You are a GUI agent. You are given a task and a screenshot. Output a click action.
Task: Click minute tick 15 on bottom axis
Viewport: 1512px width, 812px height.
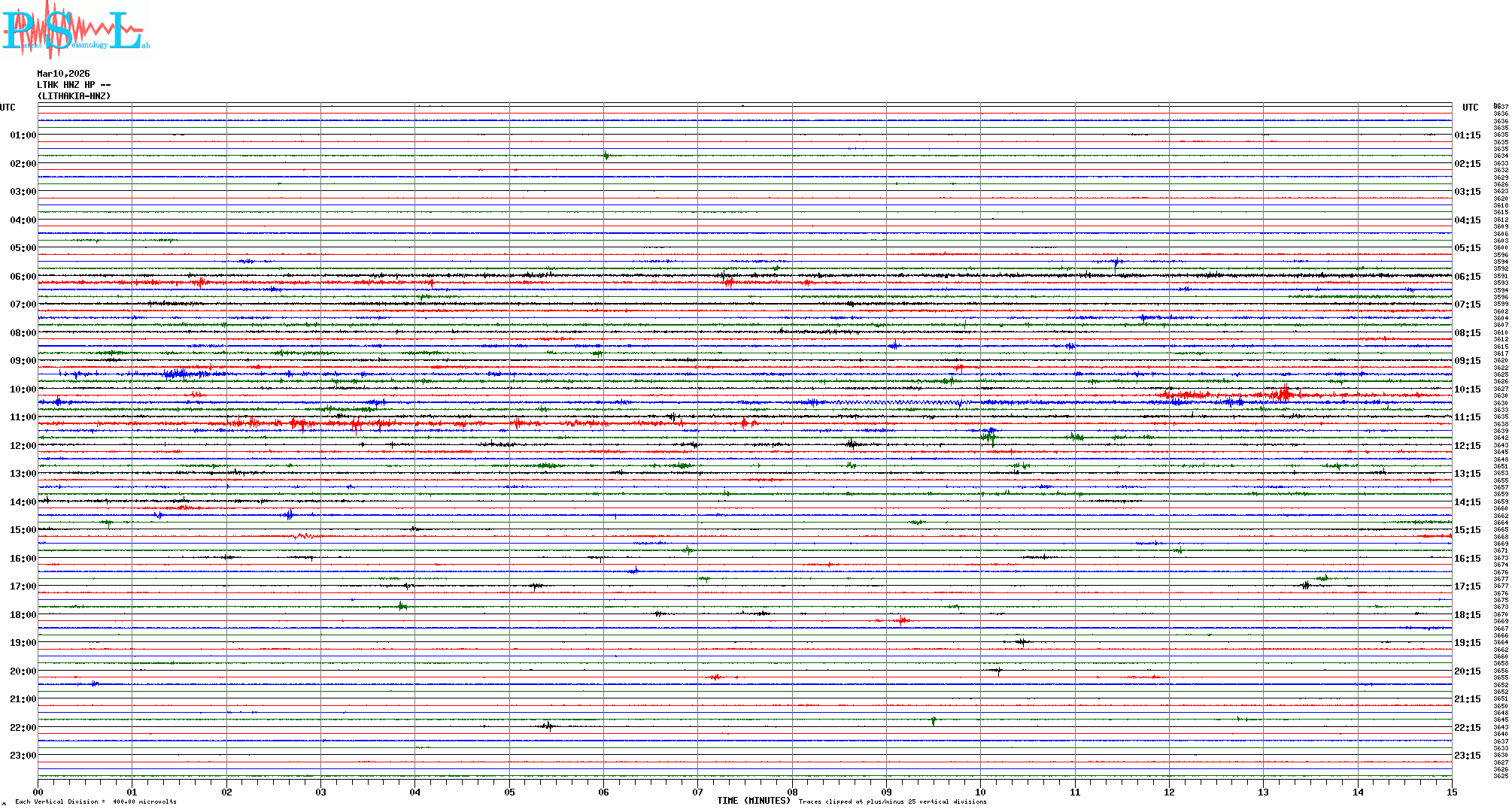pos(1451,792)
